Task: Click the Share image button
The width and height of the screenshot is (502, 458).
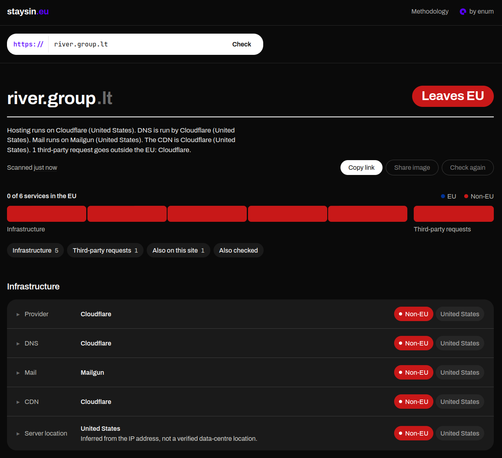Action: pyautogui.click(x=412, y=167)
